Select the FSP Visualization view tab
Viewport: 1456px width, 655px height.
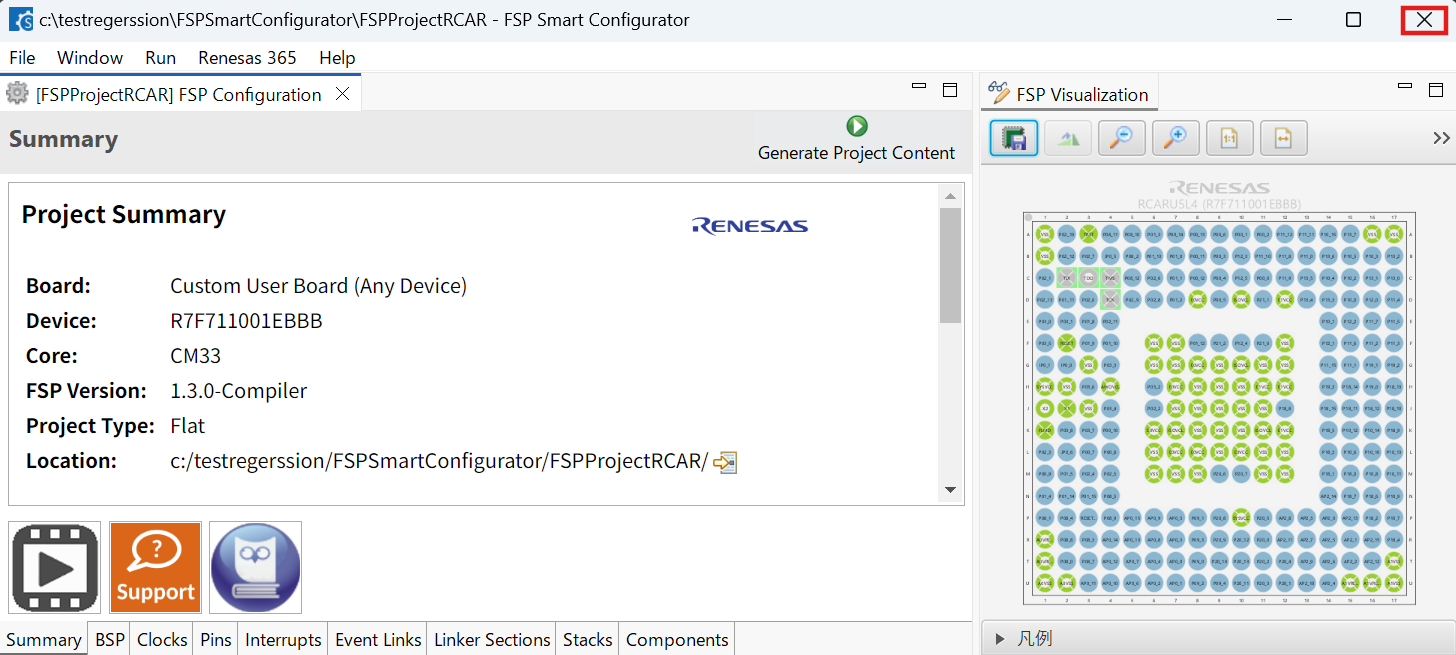coord(1070,94)
